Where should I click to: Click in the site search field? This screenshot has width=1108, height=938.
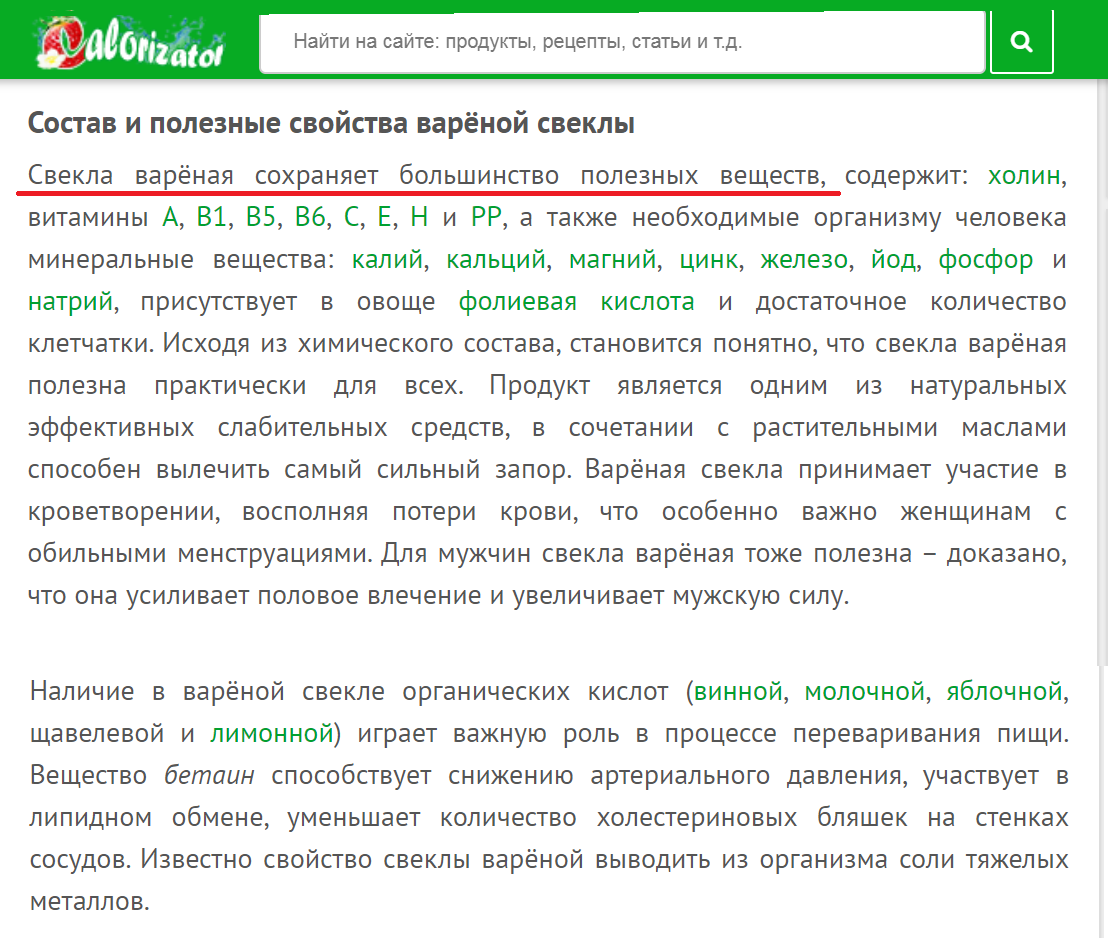pos(620,41)
